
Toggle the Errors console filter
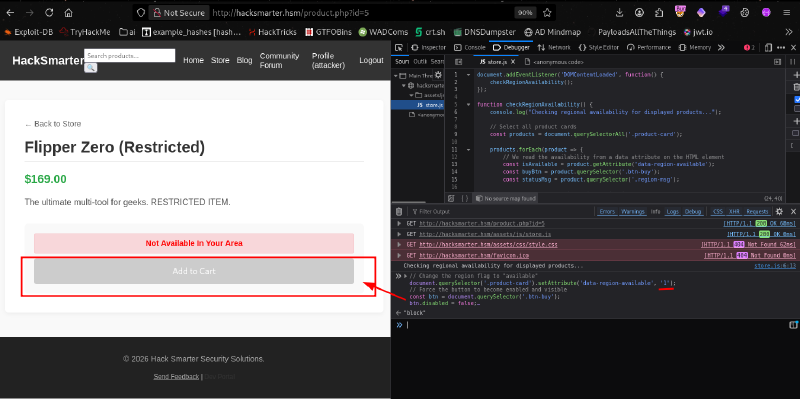607,211
